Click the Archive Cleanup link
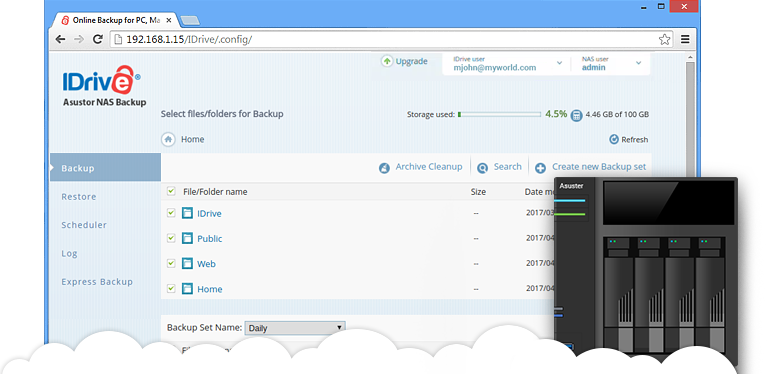This screenshot has height=374, width=774. 429,167
